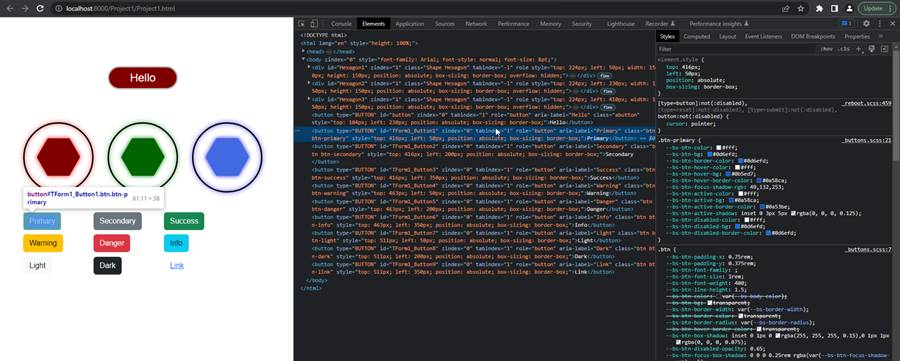
Task: Open color picker for --bs-btn-color swatch
Action: pos(719,147)
